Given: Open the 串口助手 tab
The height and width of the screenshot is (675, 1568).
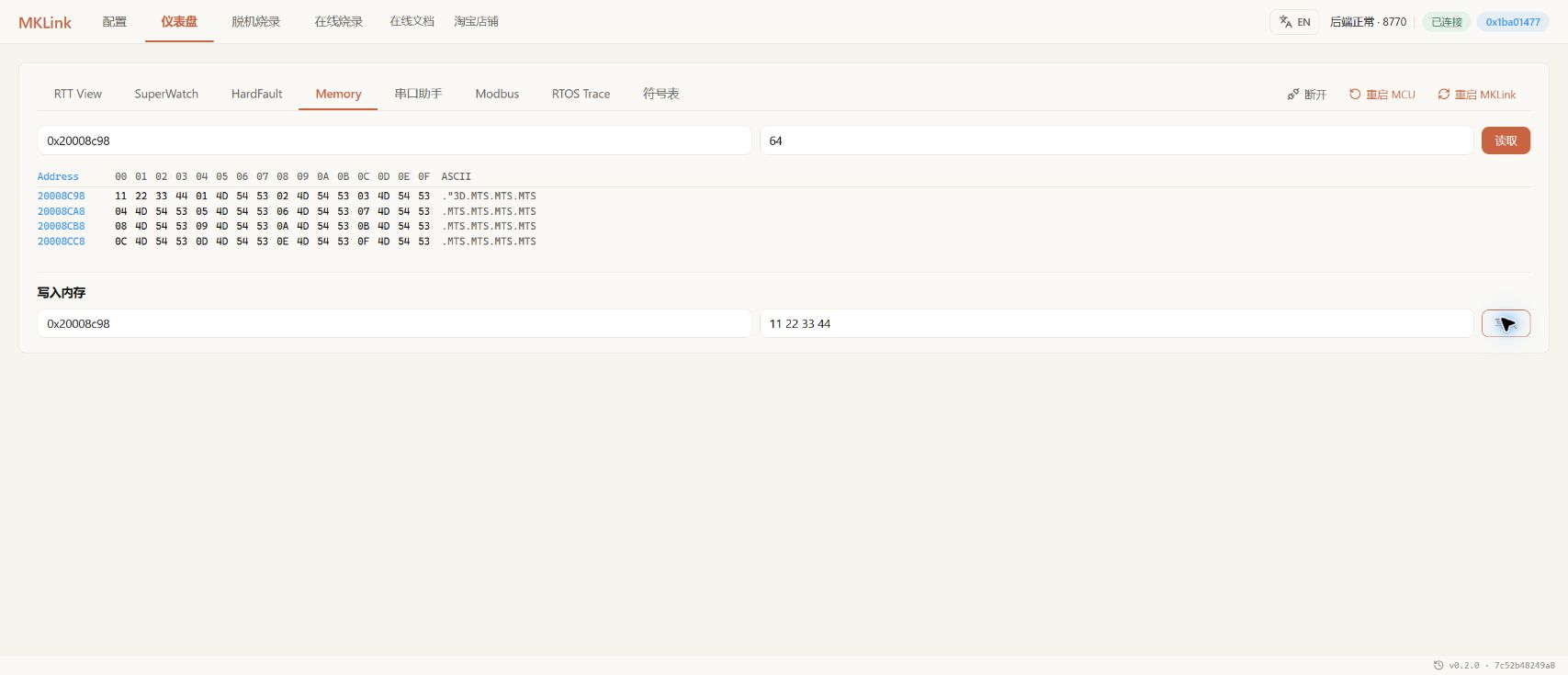Looking at the screenshot, I should pos(418,94).
